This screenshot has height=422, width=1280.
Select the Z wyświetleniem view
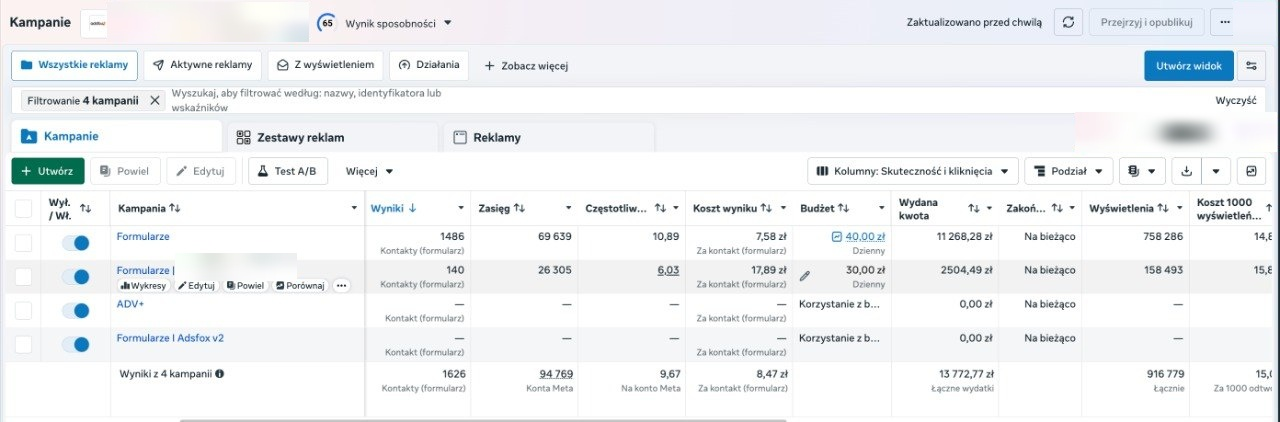[x=326, y=65]
